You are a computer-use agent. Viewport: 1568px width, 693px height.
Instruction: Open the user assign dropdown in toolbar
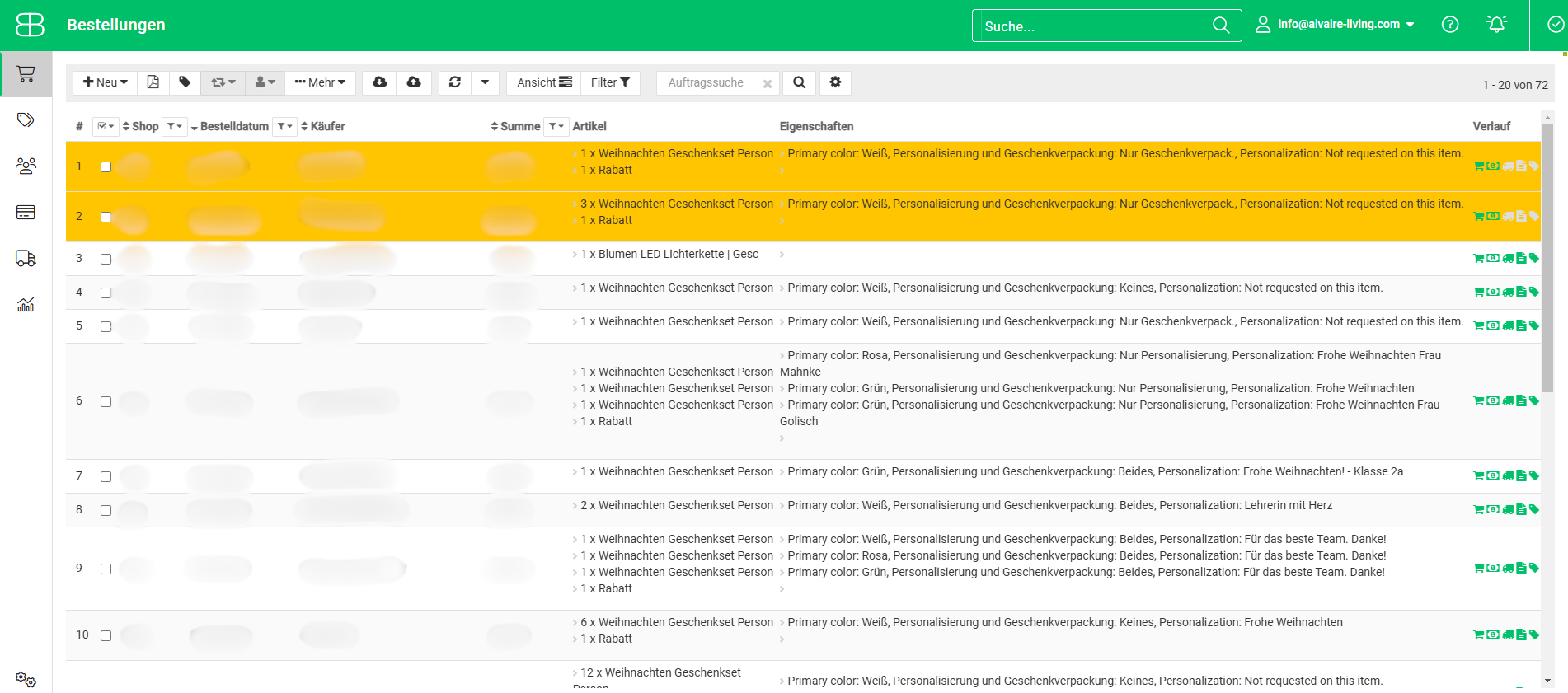[x=265, y=82]
